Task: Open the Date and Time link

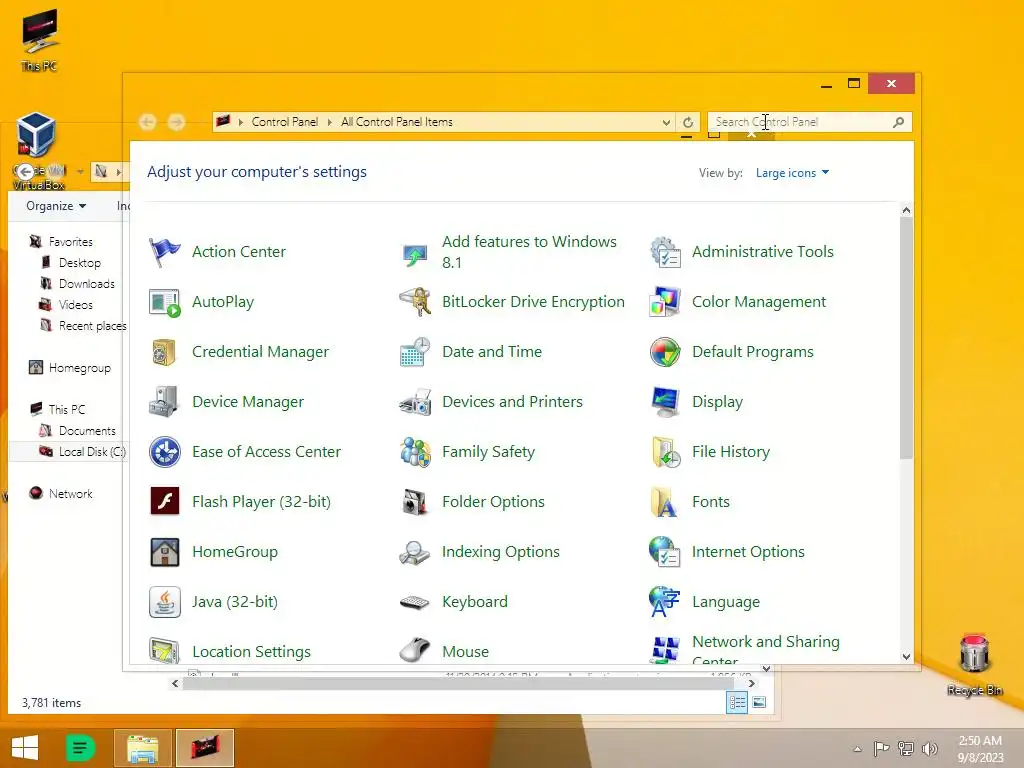Action: pos(492,352)
